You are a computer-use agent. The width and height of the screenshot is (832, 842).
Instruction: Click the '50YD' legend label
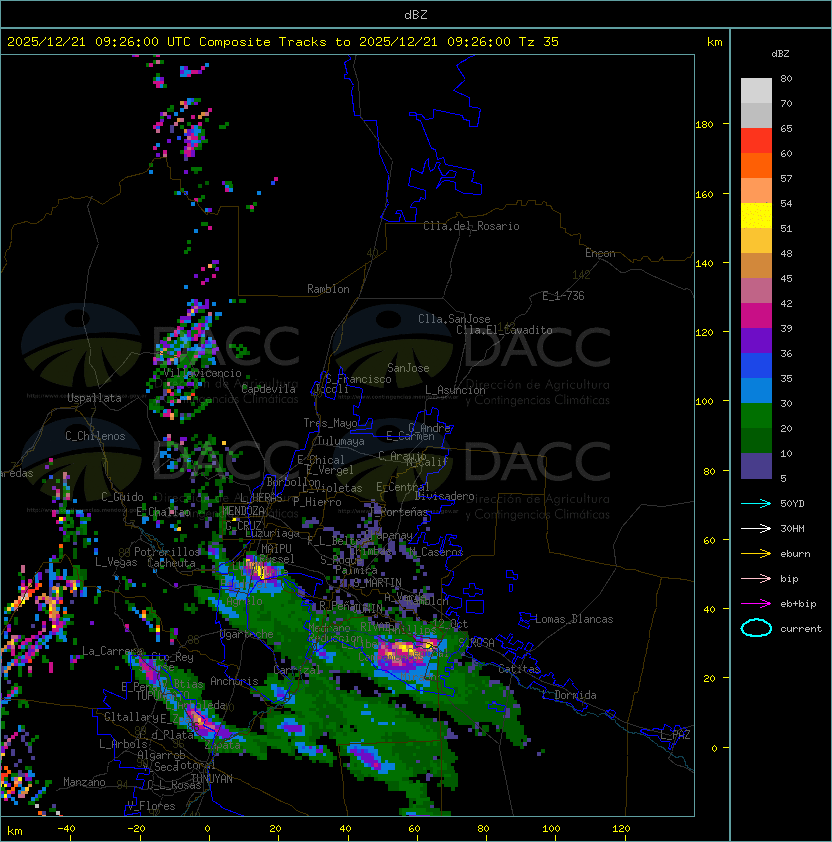[792, 504]
